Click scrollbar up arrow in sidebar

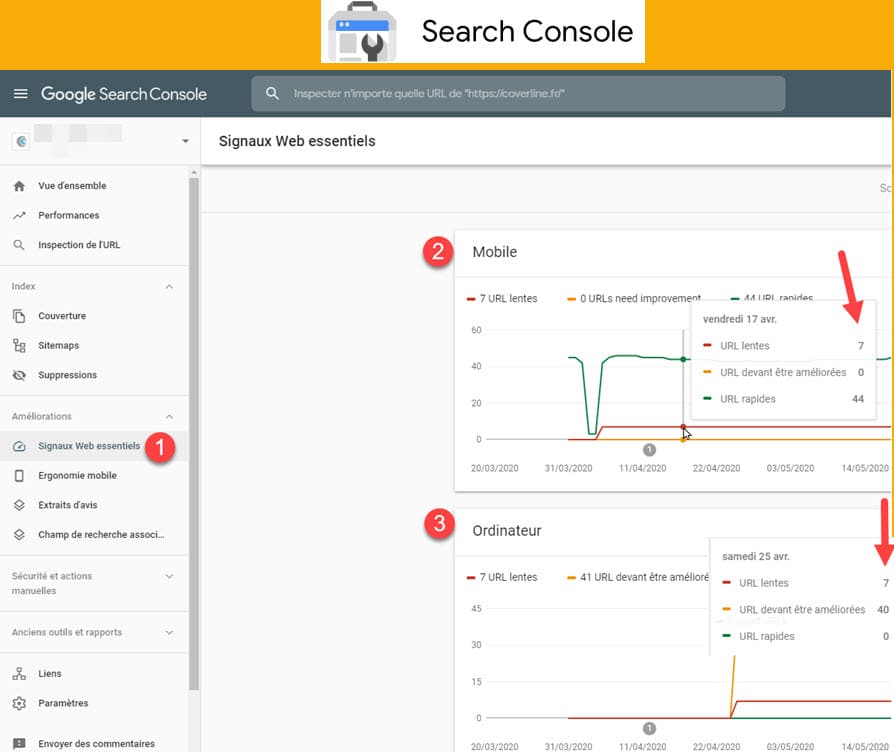point(194,172)
